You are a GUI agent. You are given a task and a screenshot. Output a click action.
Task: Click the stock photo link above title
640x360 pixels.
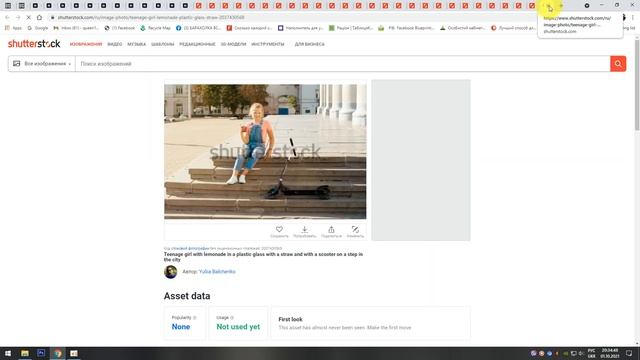(190, 248)
